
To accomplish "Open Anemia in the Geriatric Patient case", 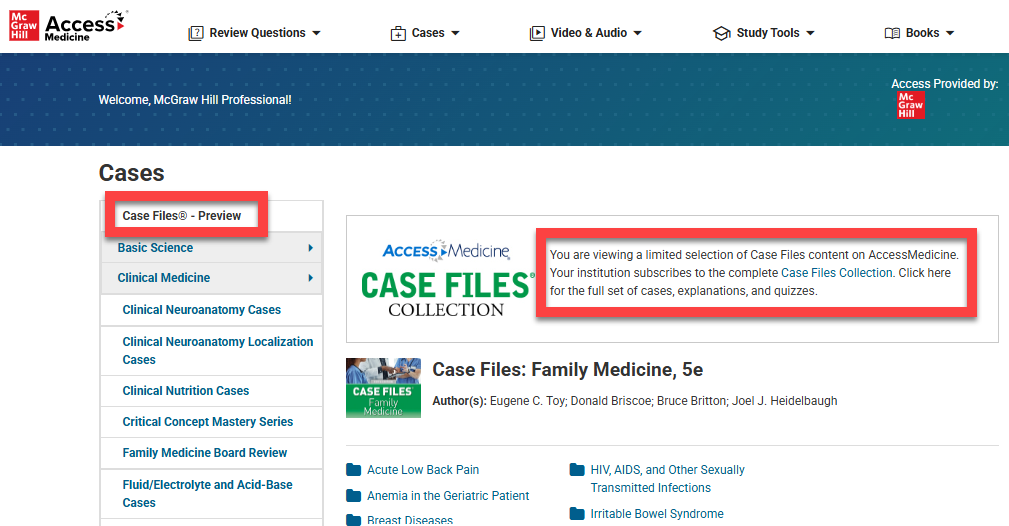I will click(448, 496).
